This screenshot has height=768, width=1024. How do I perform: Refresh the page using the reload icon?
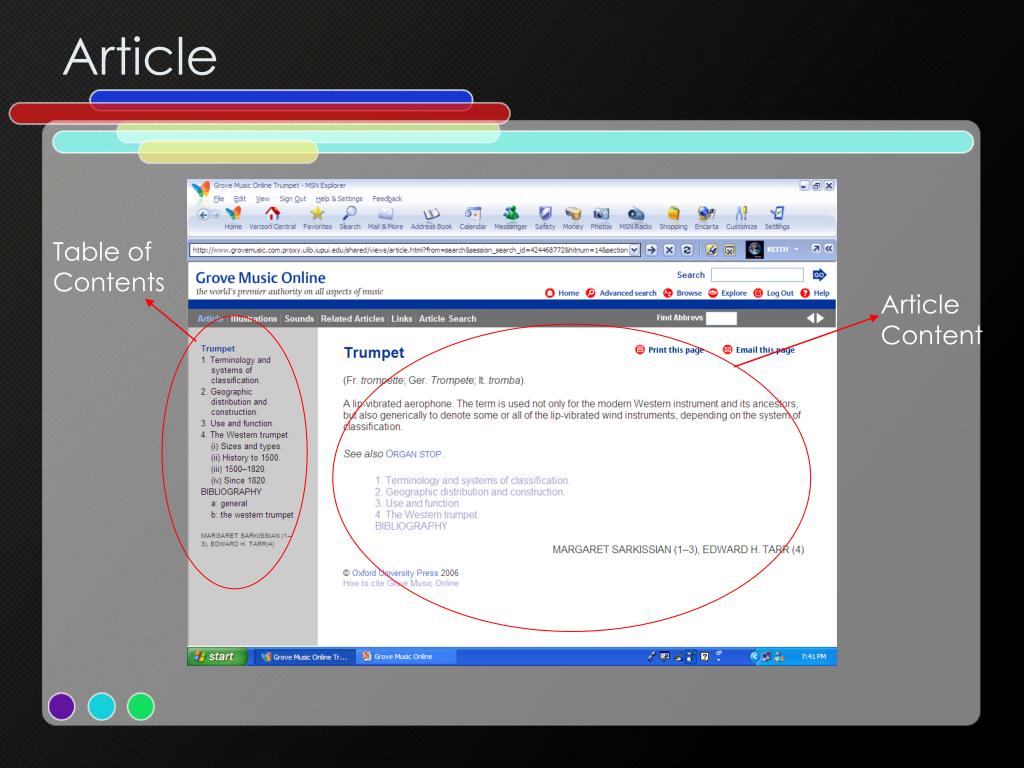(687, 249)
